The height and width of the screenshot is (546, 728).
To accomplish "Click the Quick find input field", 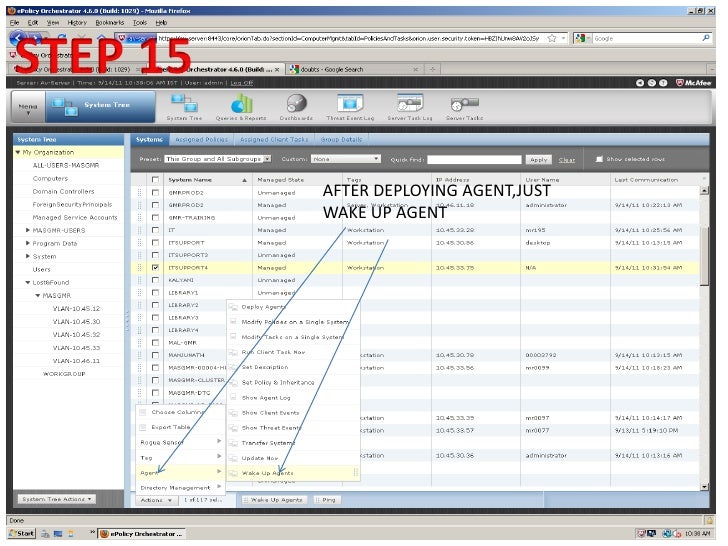I will (474, 160).
